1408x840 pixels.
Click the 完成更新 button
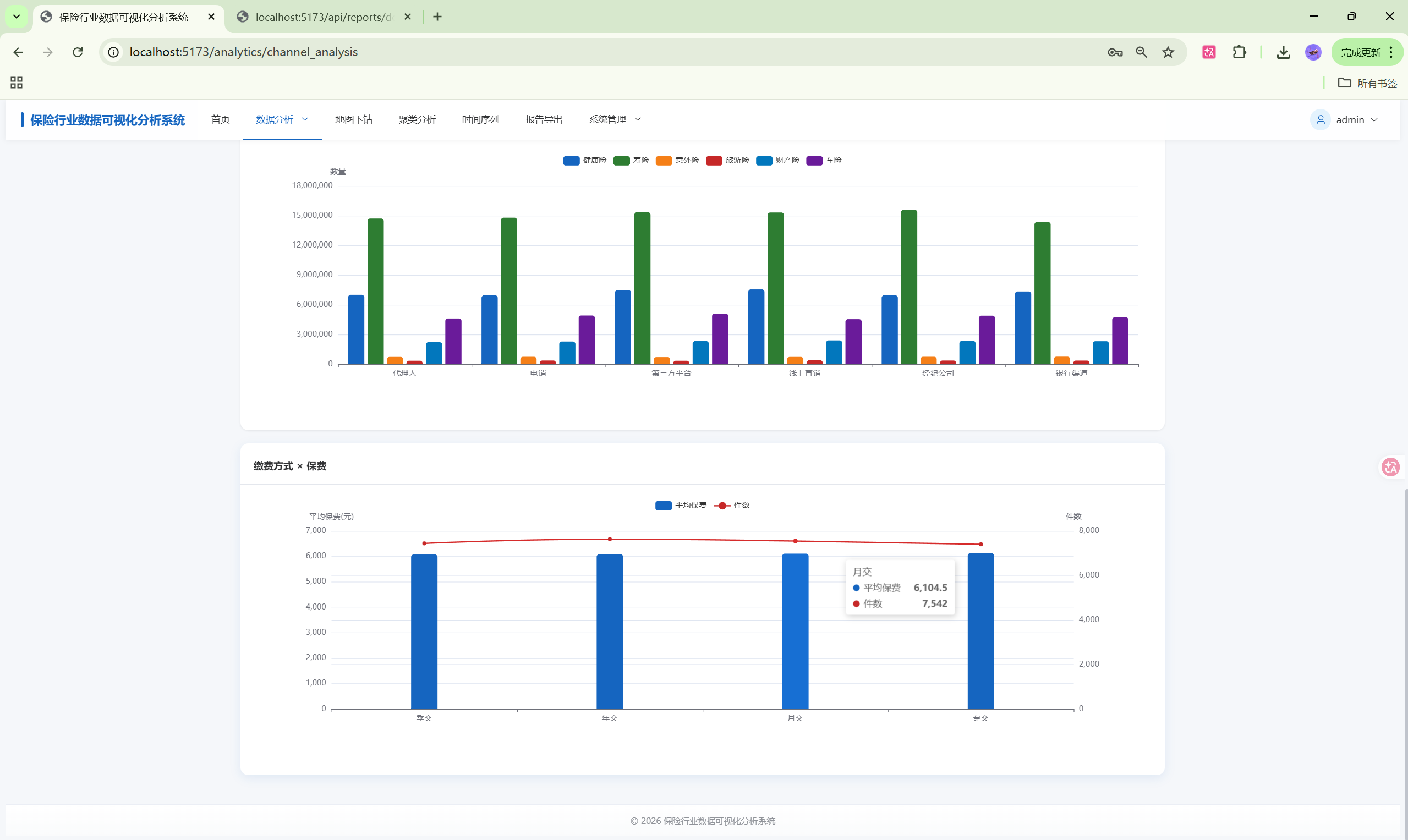(x=1361, y=52)
